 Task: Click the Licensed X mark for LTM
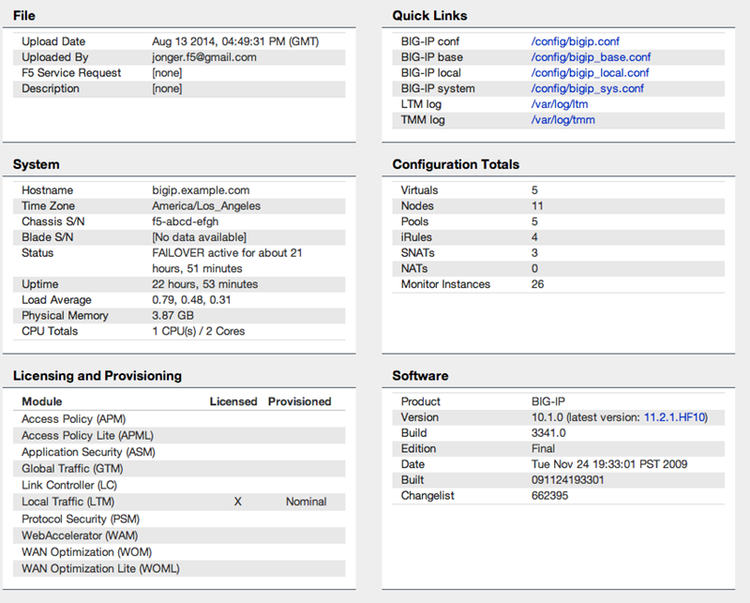[238, 502]
